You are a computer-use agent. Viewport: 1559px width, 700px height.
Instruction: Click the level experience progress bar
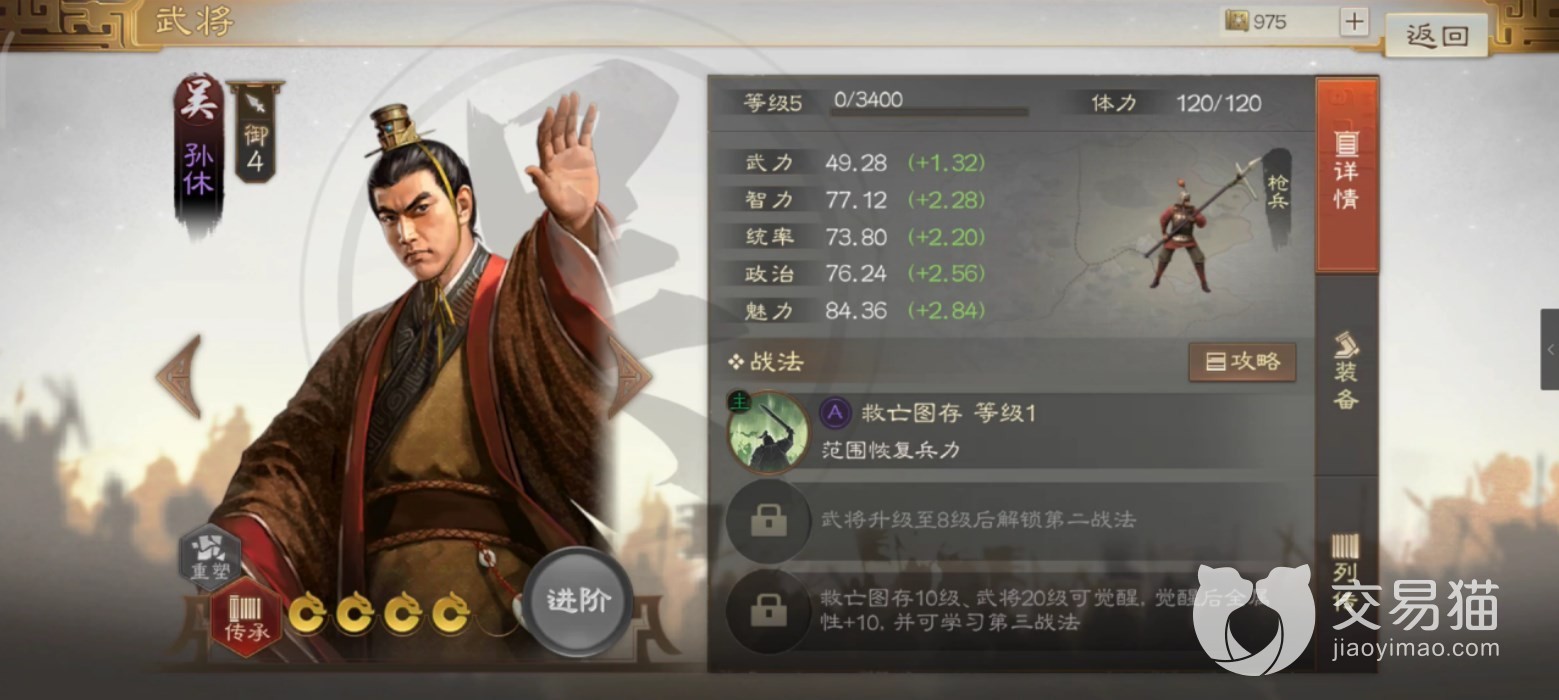928,112
